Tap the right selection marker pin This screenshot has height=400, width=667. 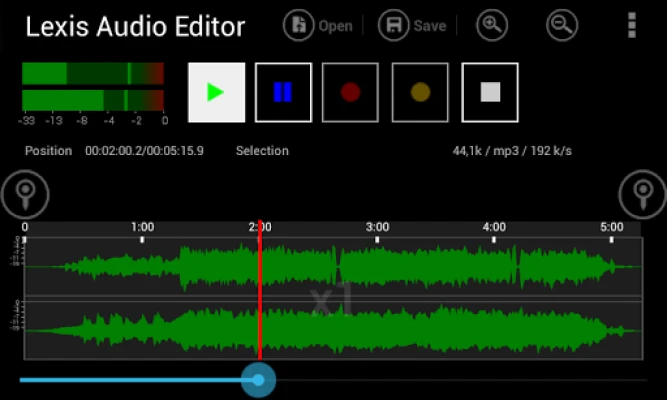pyautogui.click(x=642, y=194)
